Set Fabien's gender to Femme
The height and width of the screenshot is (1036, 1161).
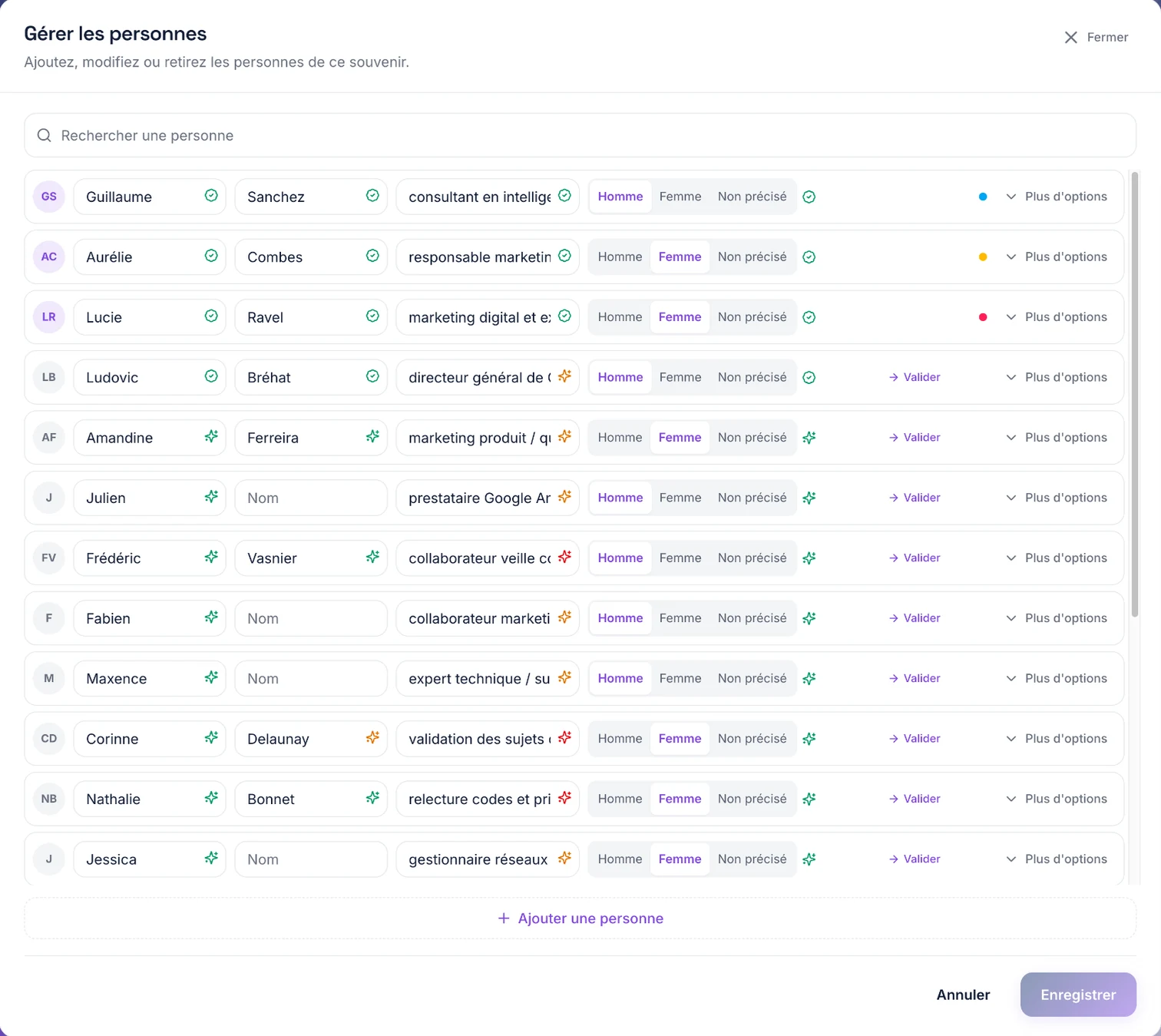680,618
